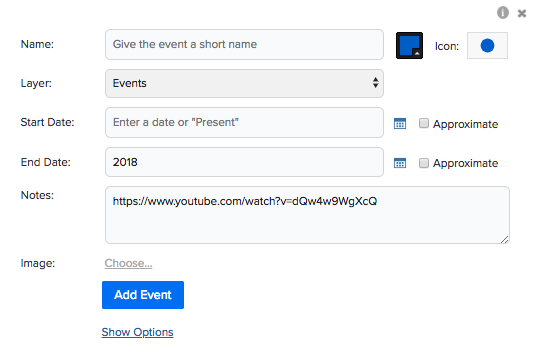The height and width of the screenshot is (360, 538).
Task: Expand the Show Options link
Action: 137,332
